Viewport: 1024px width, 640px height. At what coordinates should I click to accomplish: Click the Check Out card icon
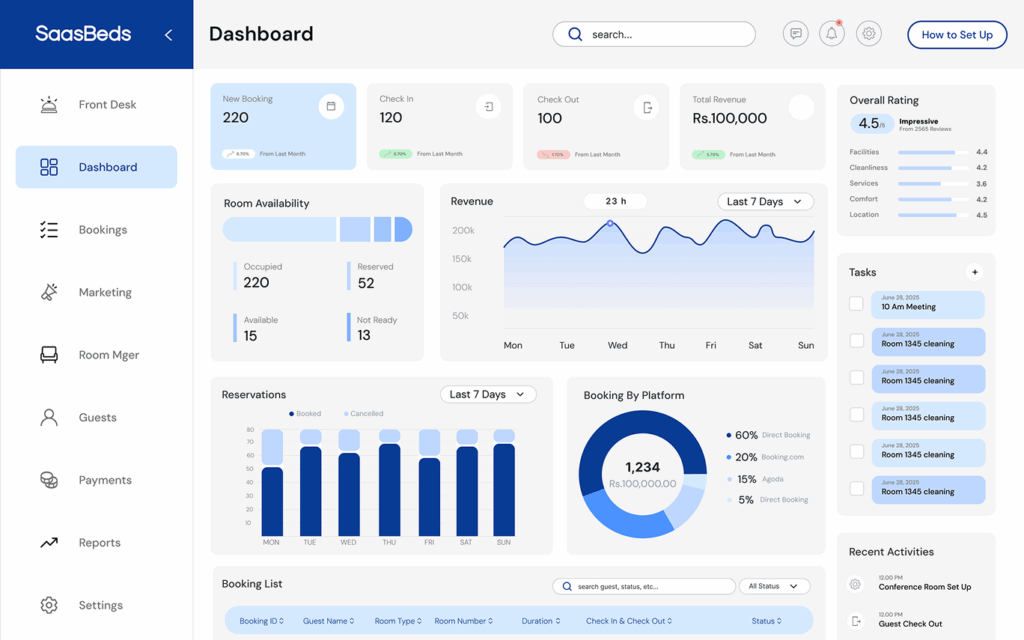pyautogui.click(x=647, y=107)
